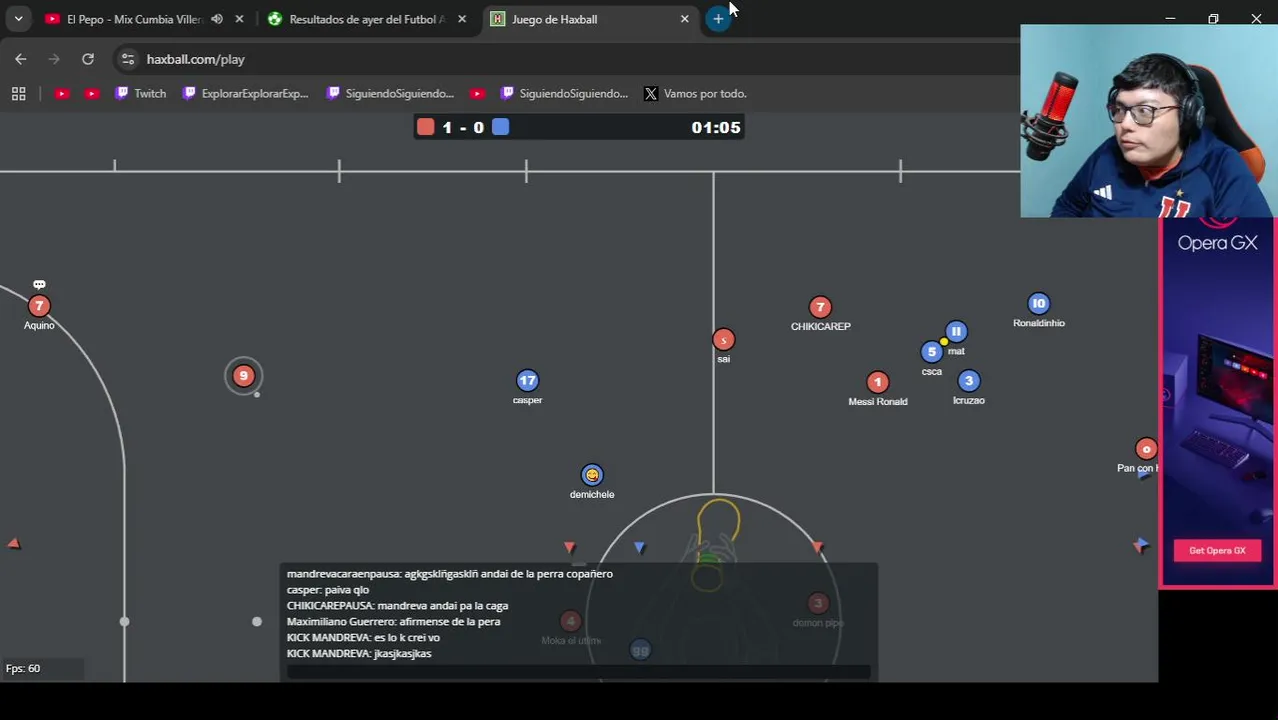The image size is (1278, 720).
Task: Click the emoji-faced player demichele
Action: (x=592, y=475)
